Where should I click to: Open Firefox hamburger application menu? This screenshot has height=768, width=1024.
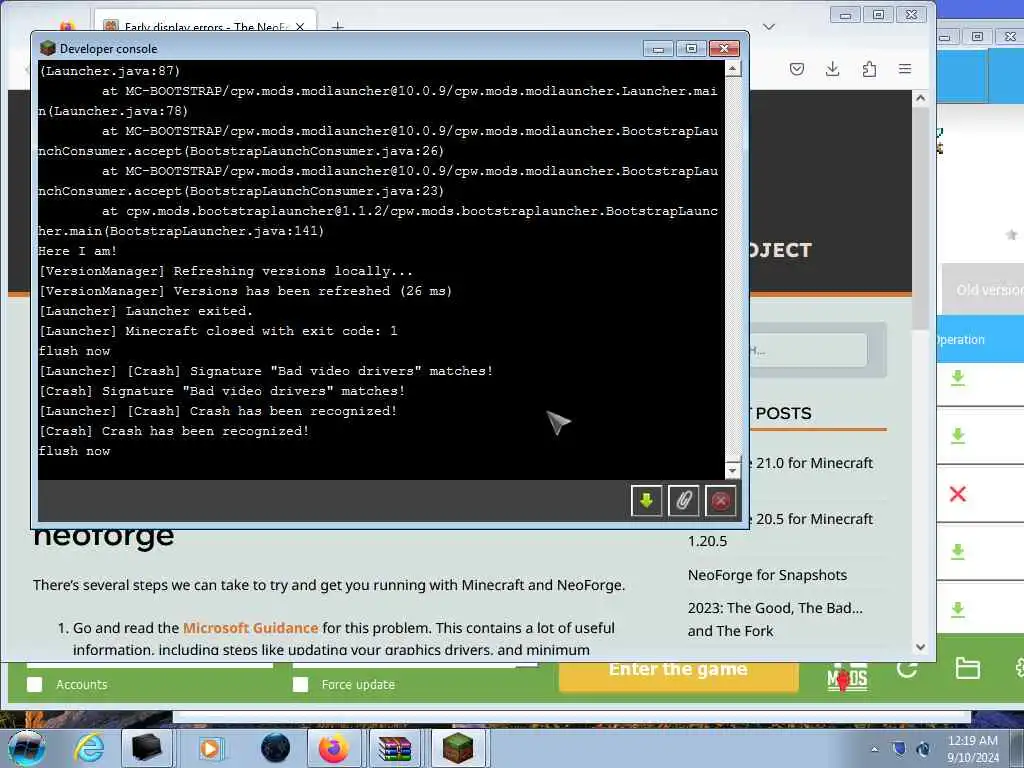click(904, 69)
